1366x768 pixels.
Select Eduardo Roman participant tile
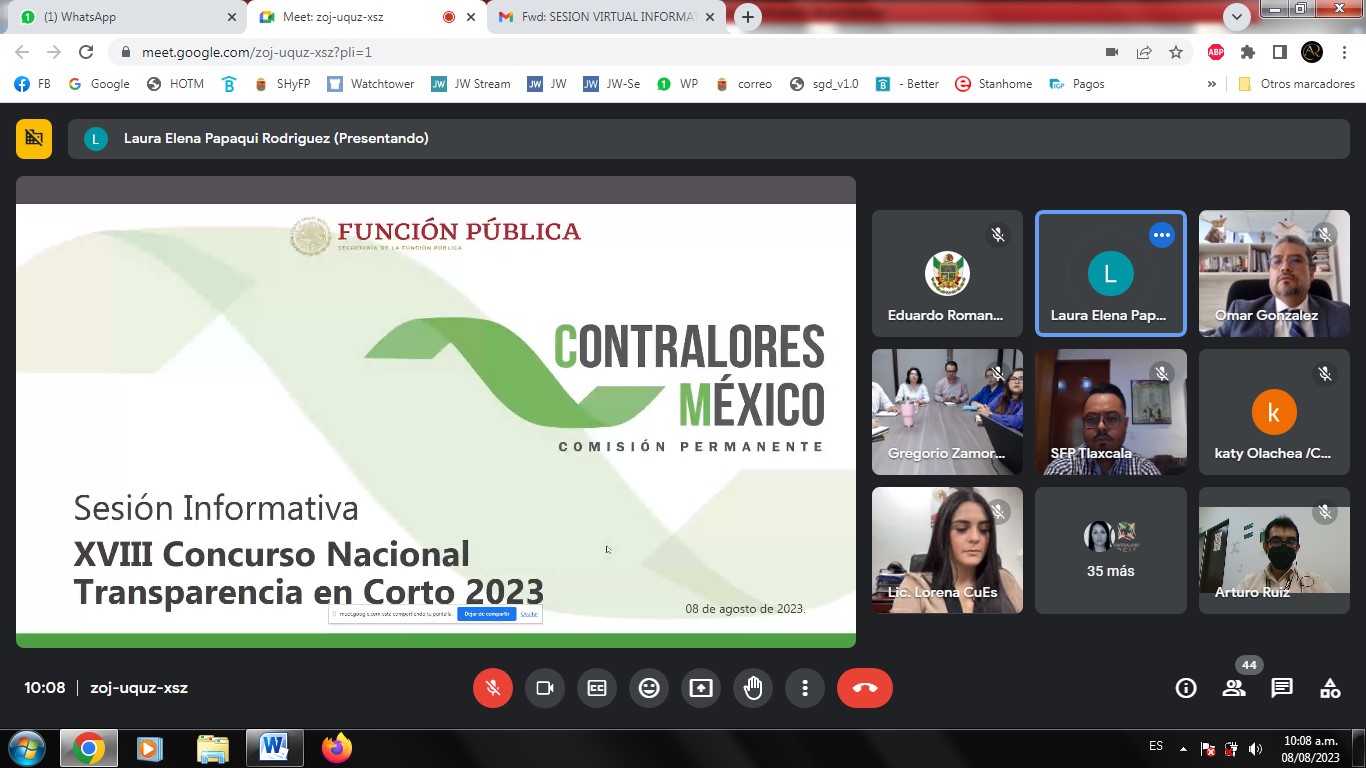point(947,273)
